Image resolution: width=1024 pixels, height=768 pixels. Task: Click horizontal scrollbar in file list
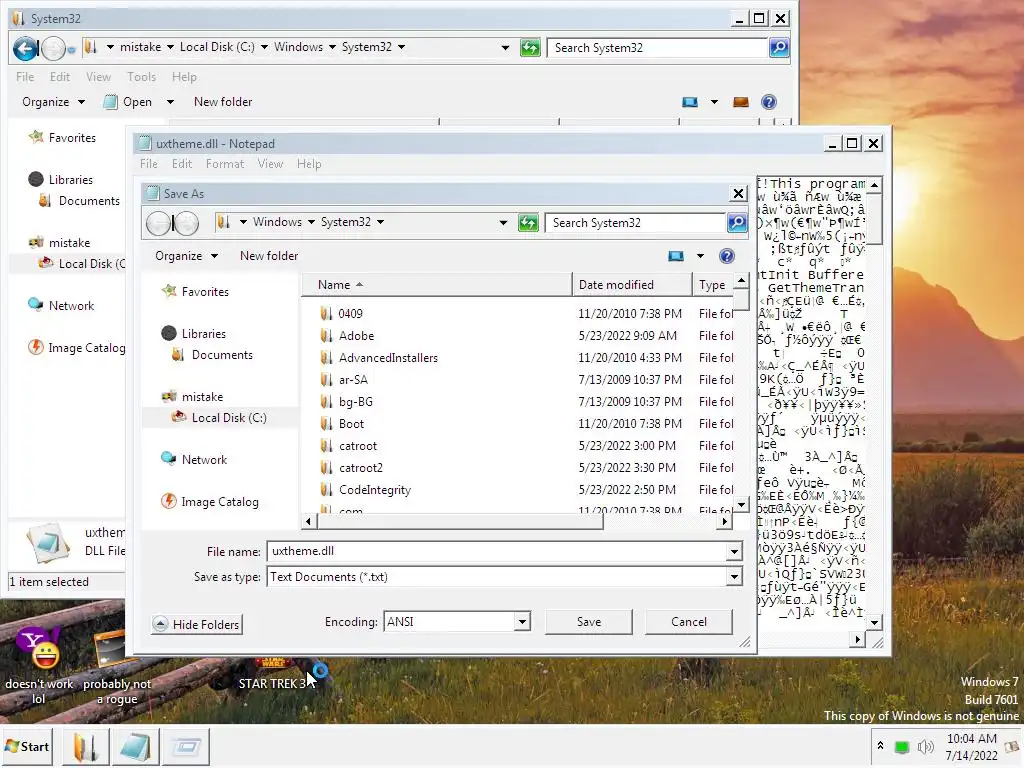pyautogui.click(x=460, y=522)
